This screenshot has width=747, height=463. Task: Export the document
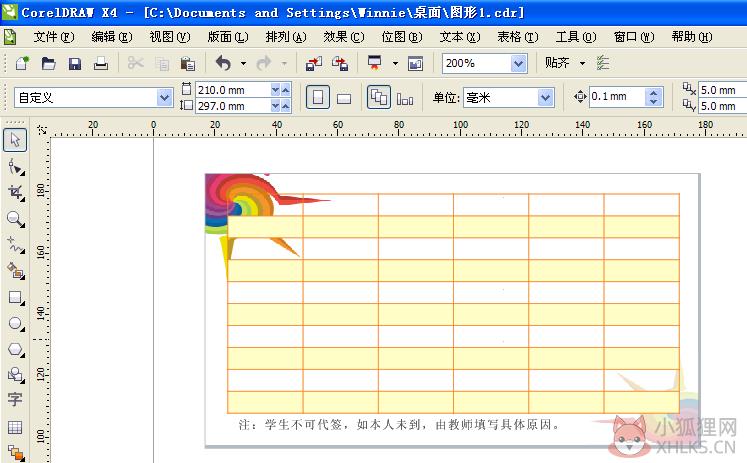(x=340, y=63)
